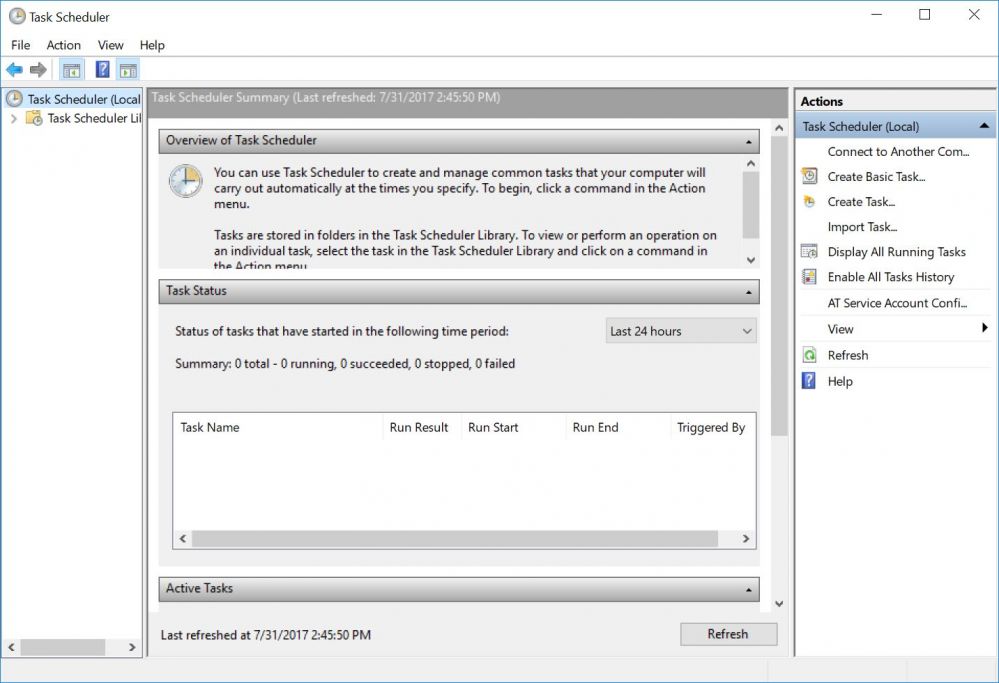Toggle the Show/Hide Console Tree icon

pyautogui.click(x=71, y=70)
